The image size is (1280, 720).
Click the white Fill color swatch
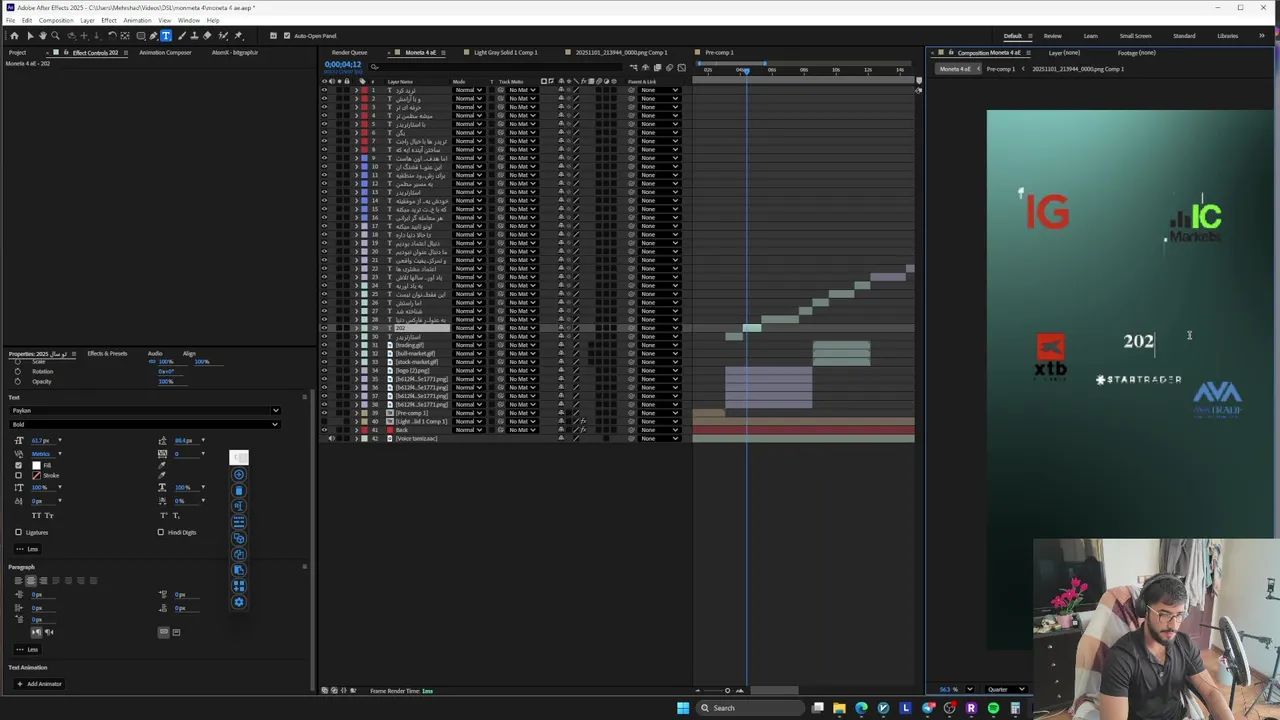(36, 465)
